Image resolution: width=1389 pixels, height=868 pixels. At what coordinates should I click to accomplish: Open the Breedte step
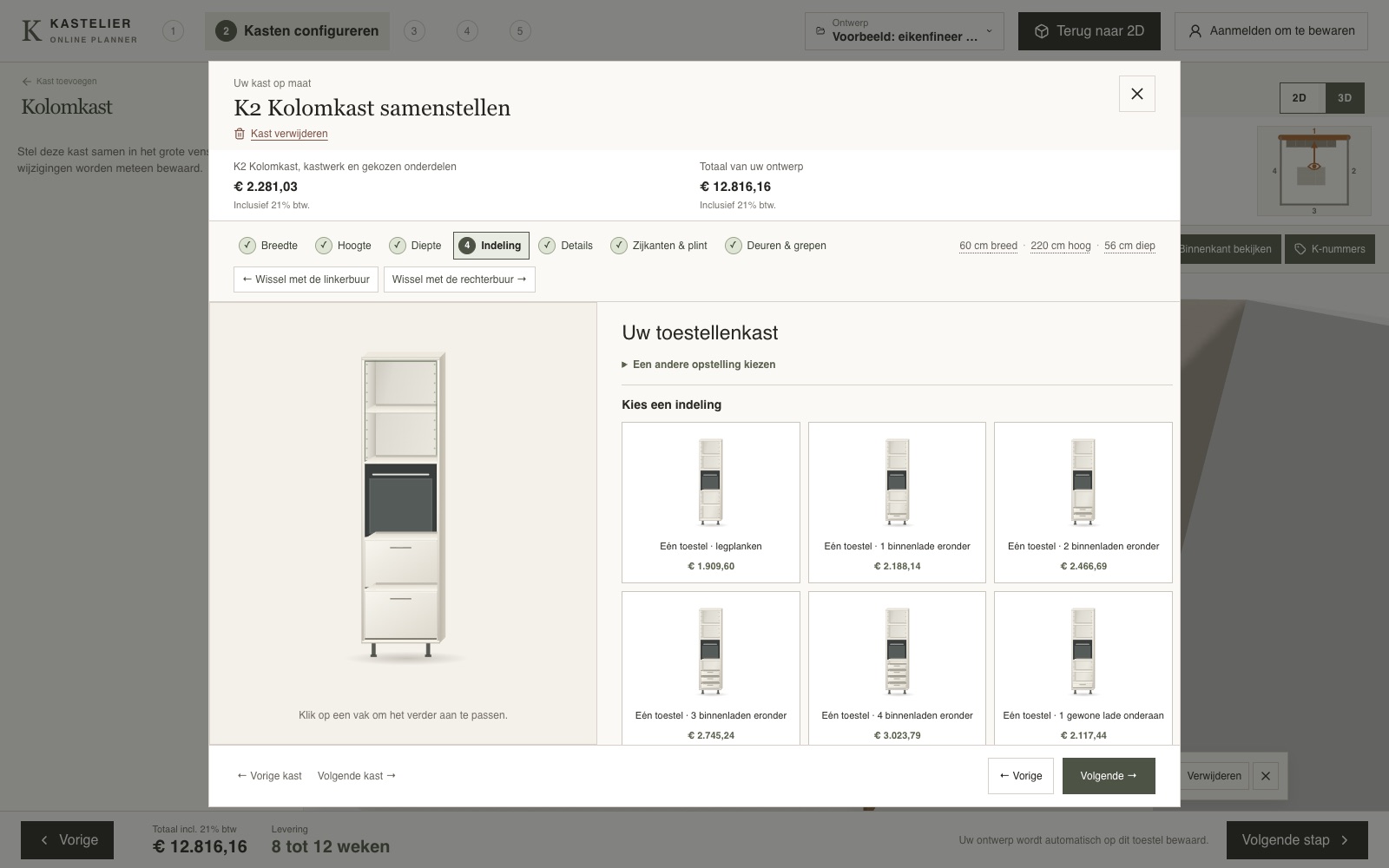pyautogui.click(x=269, y=246)
